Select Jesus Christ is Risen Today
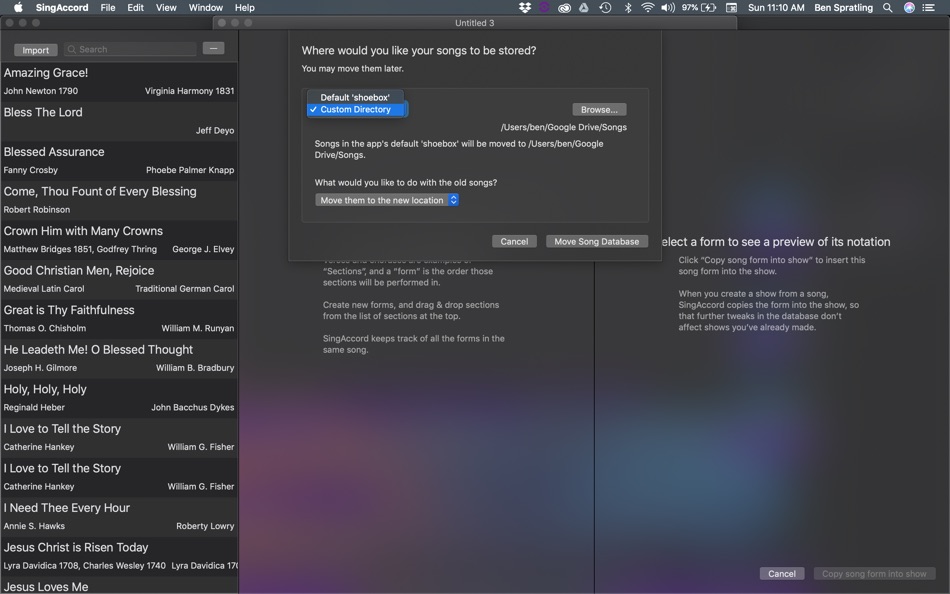The width and height of the screenshot is (950, 594). (x=119, y=556)
